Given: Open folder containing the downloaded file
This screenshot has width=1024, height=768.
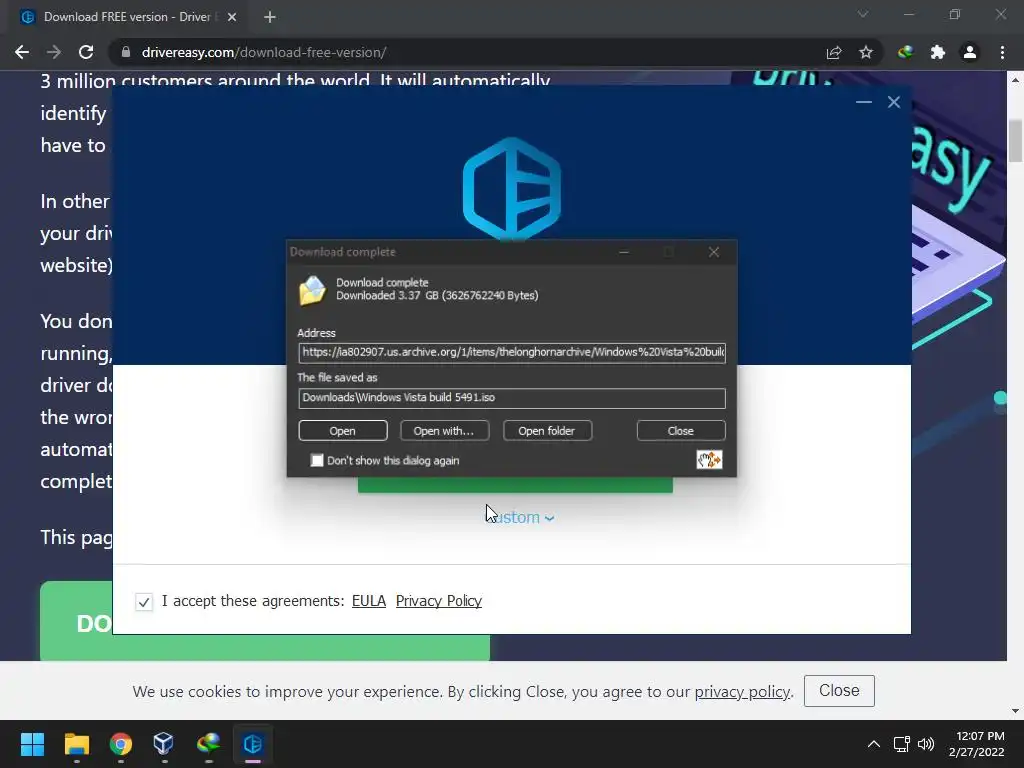Looking at the screenshot, I should [x=547, y=431].
